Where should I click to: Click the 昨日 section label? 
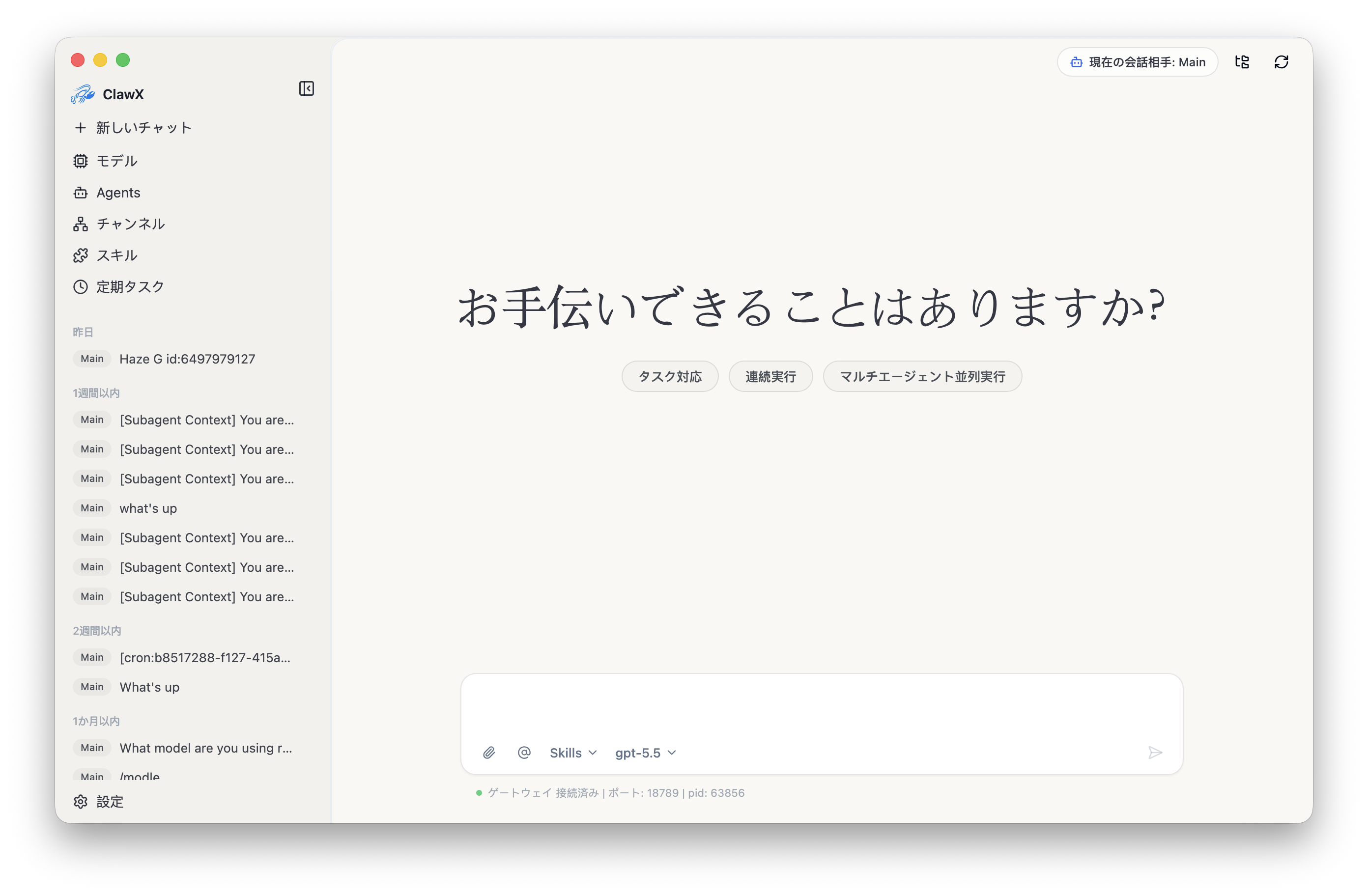pyautogui.click(x=83, y=332)
